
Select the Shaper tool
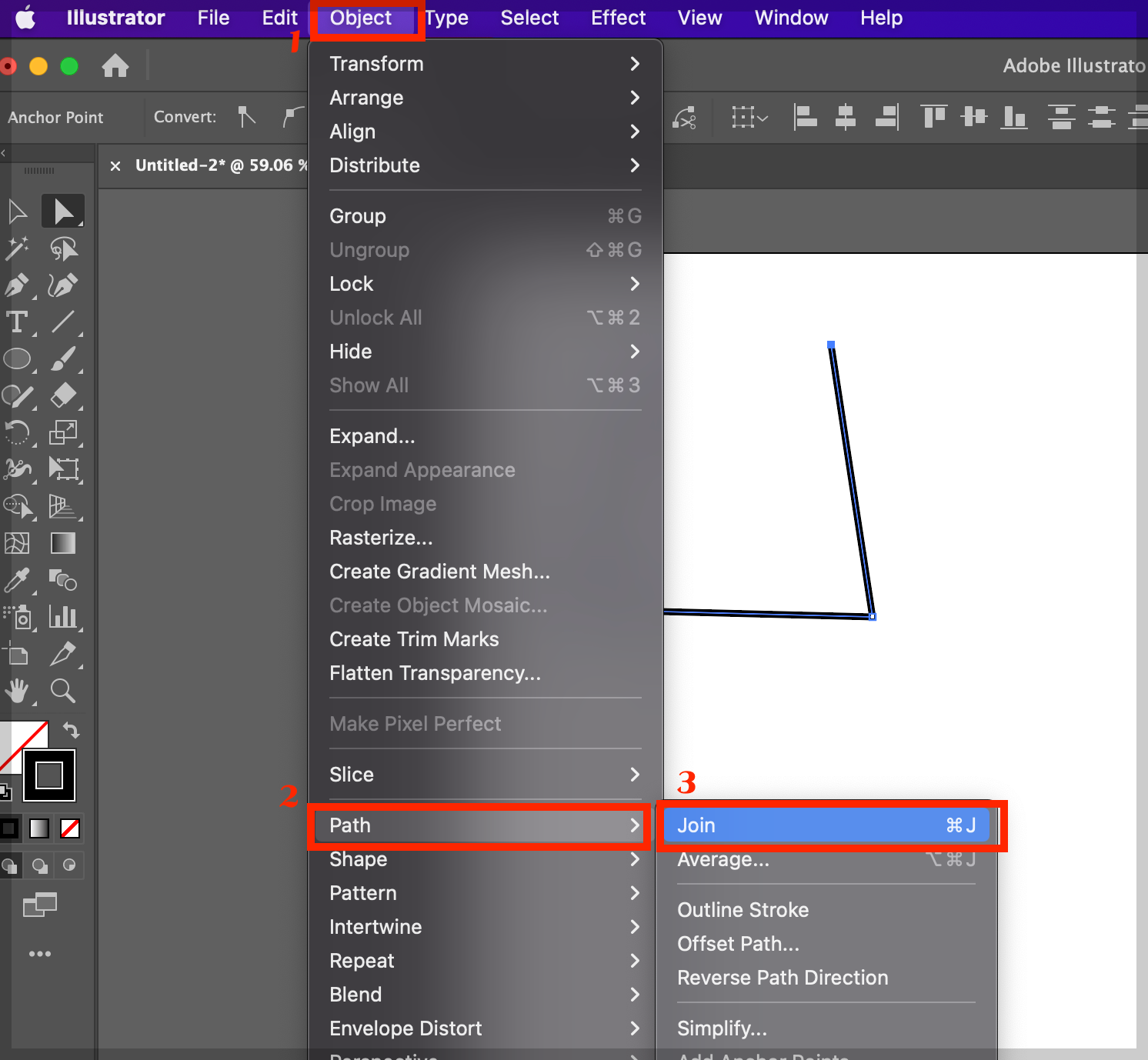17,395
